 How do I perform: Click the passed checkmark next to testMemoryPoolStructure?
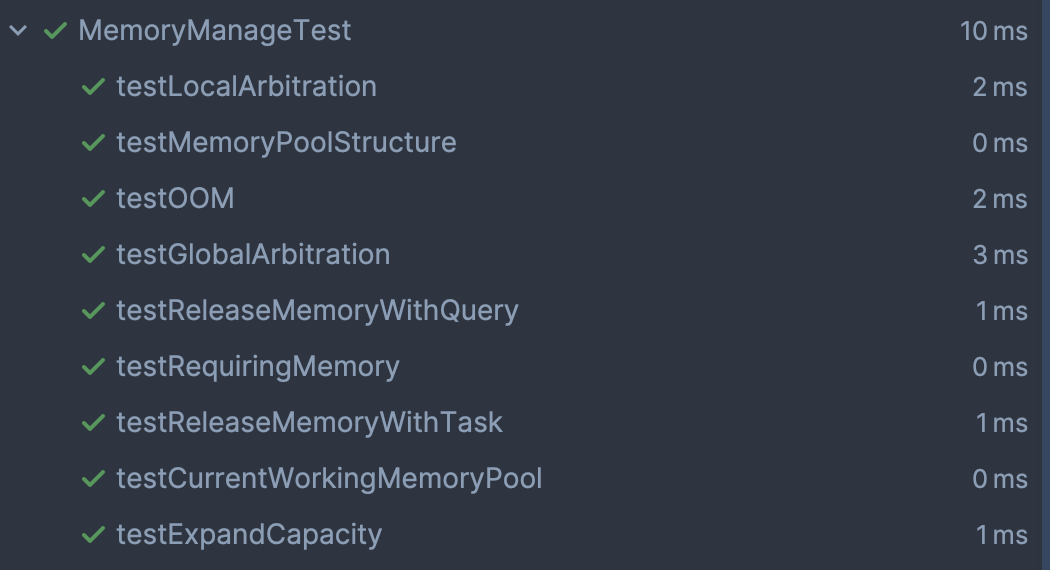point(93,143)
